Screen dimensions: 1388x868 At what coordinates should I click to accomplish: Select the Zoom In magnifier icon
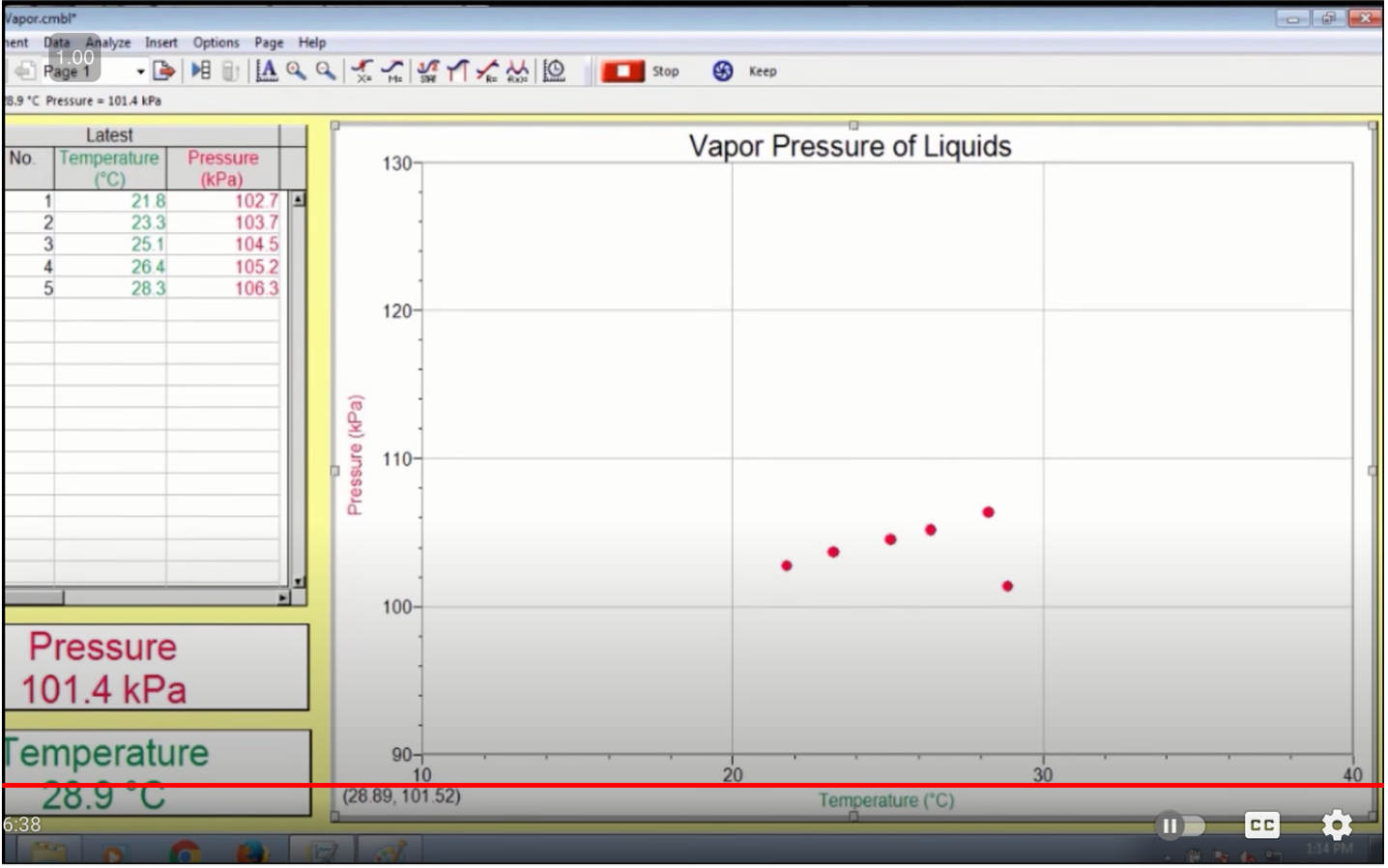296,71
